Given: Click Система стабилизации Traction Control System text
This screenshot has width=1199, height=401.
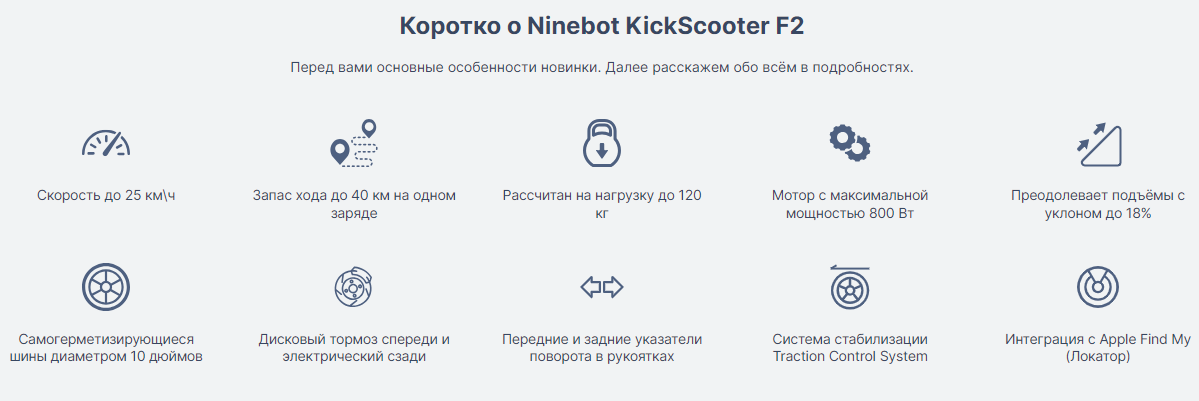Looking at the screenshot, I should click(x=850, y=348).
